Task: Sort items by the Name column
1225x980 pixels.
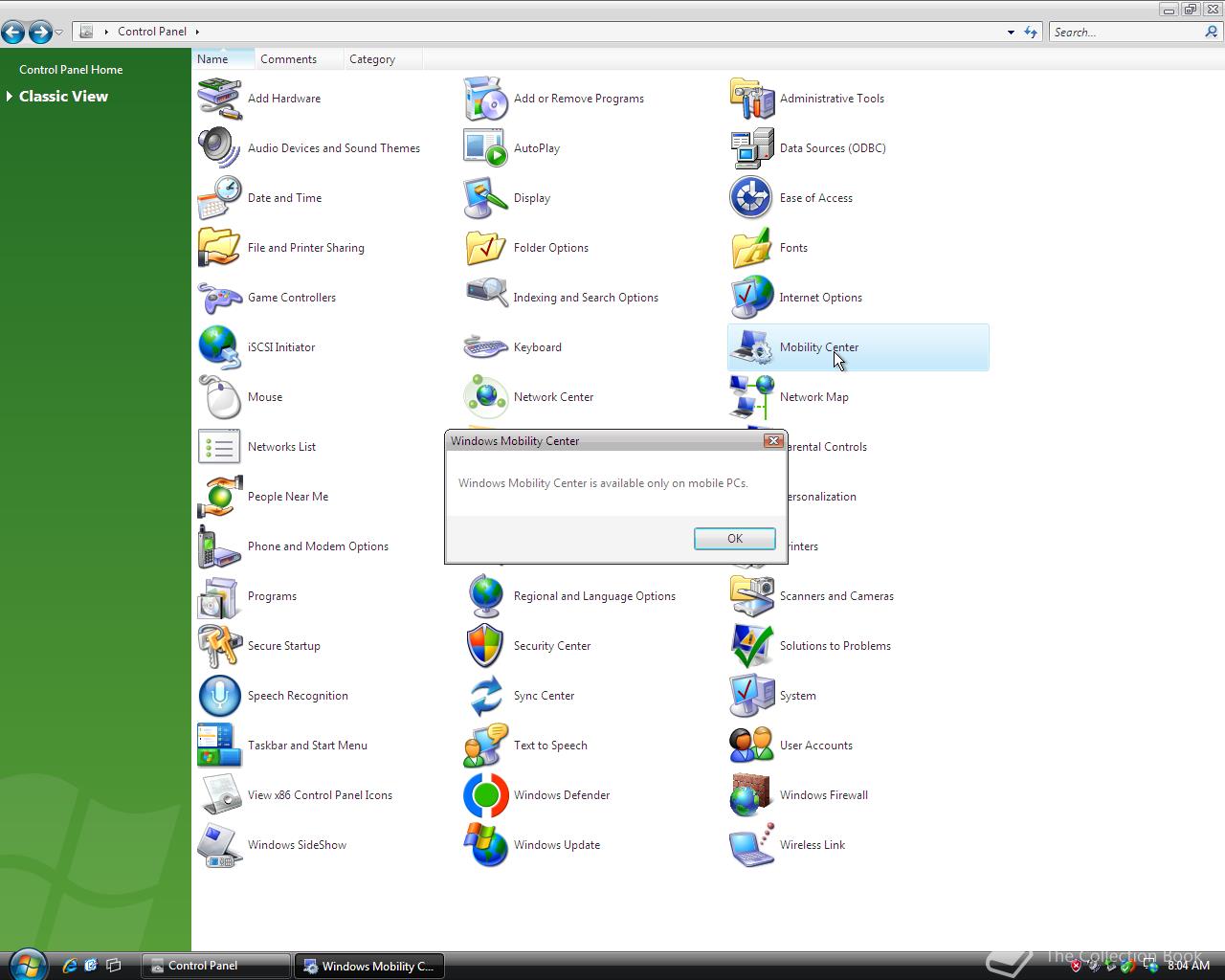Action: coord(223,58)
